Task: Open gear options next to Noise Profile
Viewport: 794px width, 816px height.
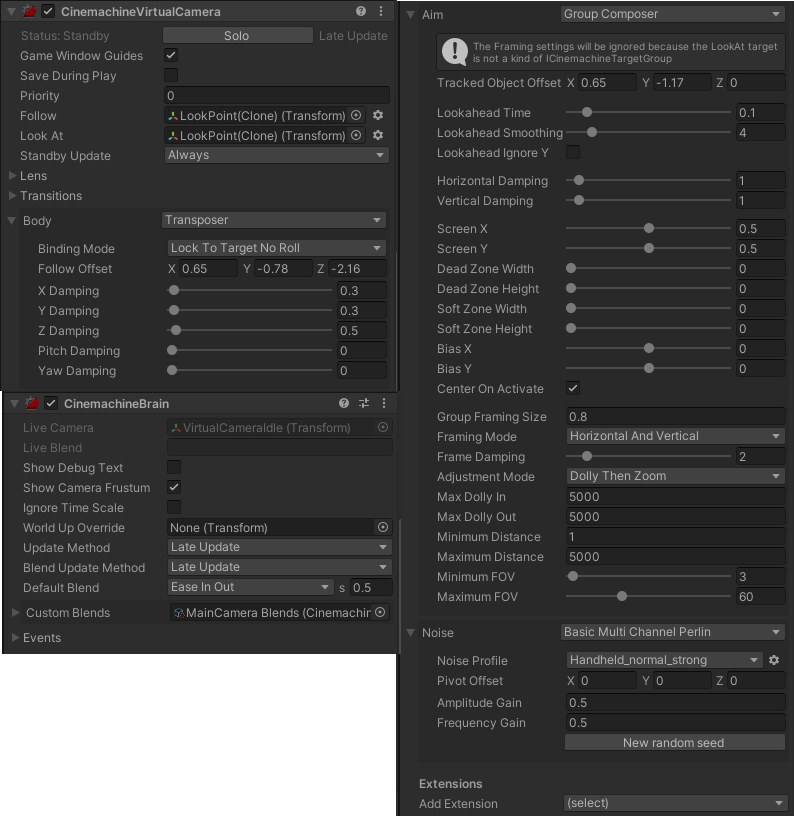Action: tap(774, 660)
